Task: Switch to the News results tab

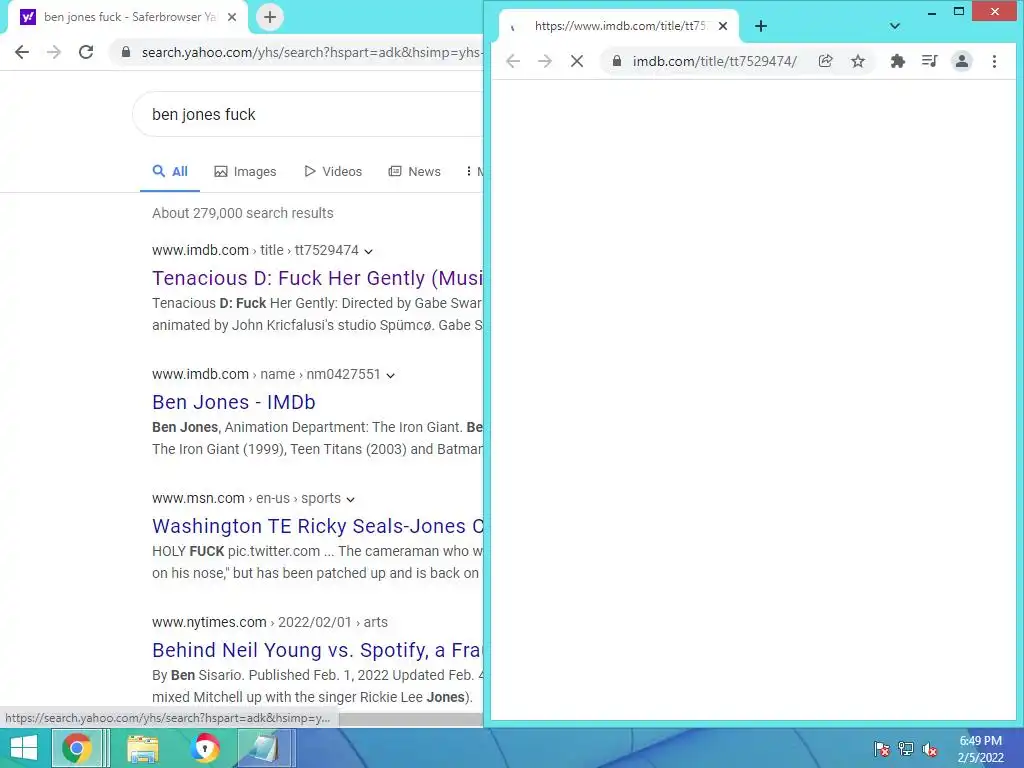Action: (415, 172)
